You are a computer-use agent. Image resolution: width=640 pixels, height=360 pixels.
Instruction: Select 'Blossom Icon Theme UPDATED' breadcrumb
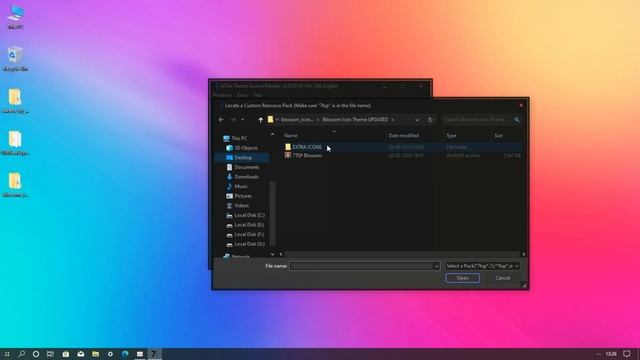(x=355, y=120)
